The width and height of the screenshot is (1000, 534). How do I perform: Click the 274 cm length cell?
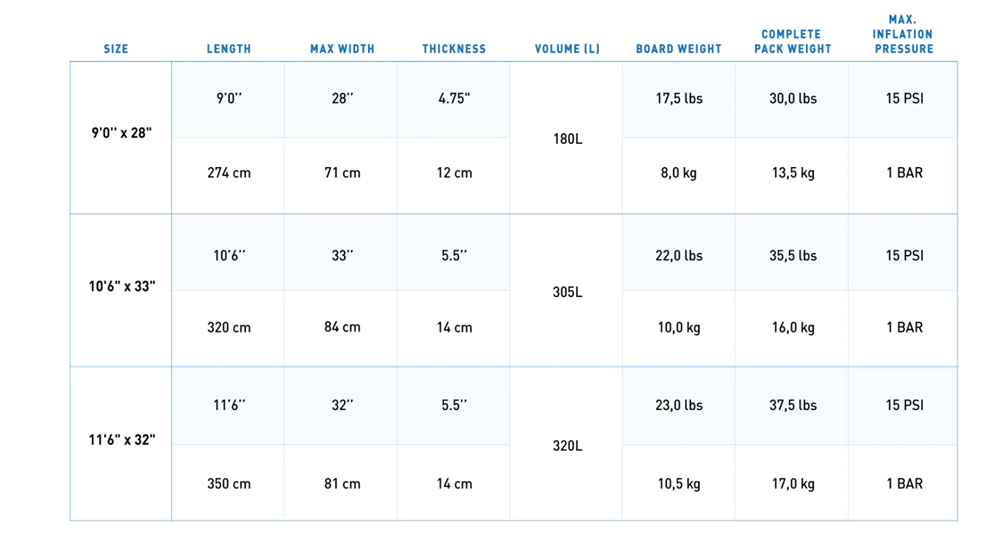tap(229, 173)
